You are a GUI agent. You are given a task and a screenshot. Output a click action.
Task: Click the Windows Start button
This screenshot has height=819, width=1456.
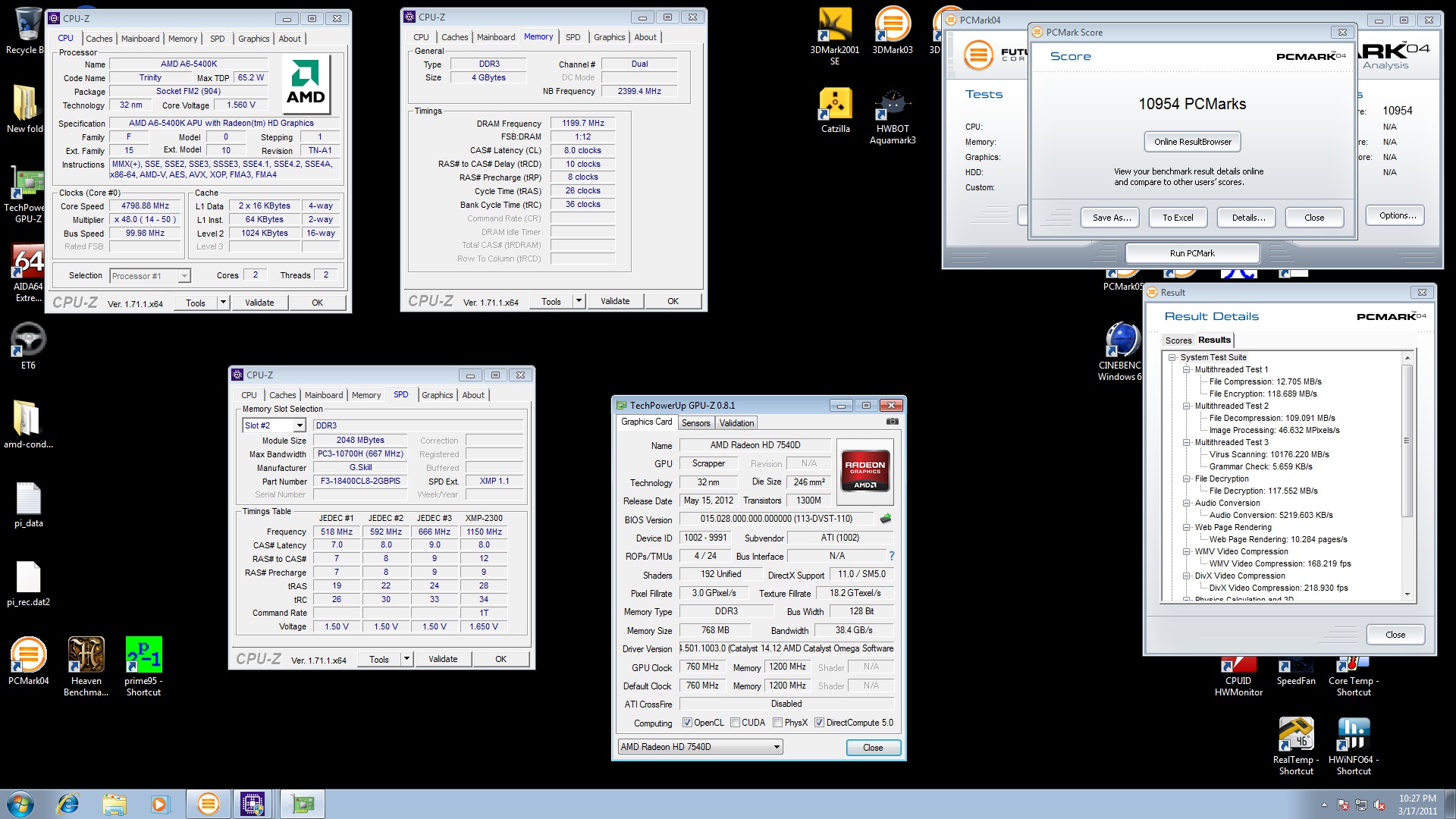click(20, 804)
